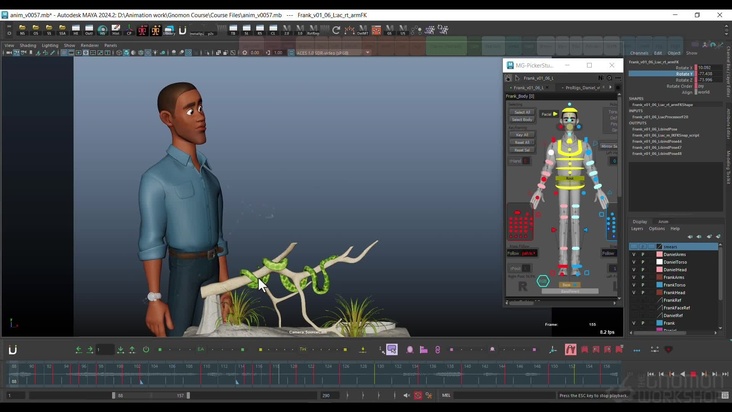This screenshot has height=412, width=732.
Task: Click the HE shelf window icon
Action: click(76, 30)
